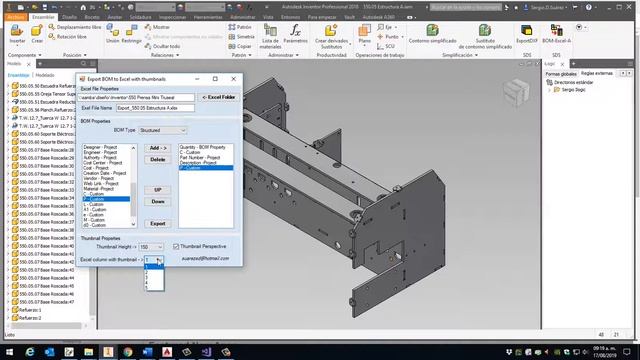640x360 pixels.
Task: Select the Rotación libre tool
Action: tap(68, 37)
